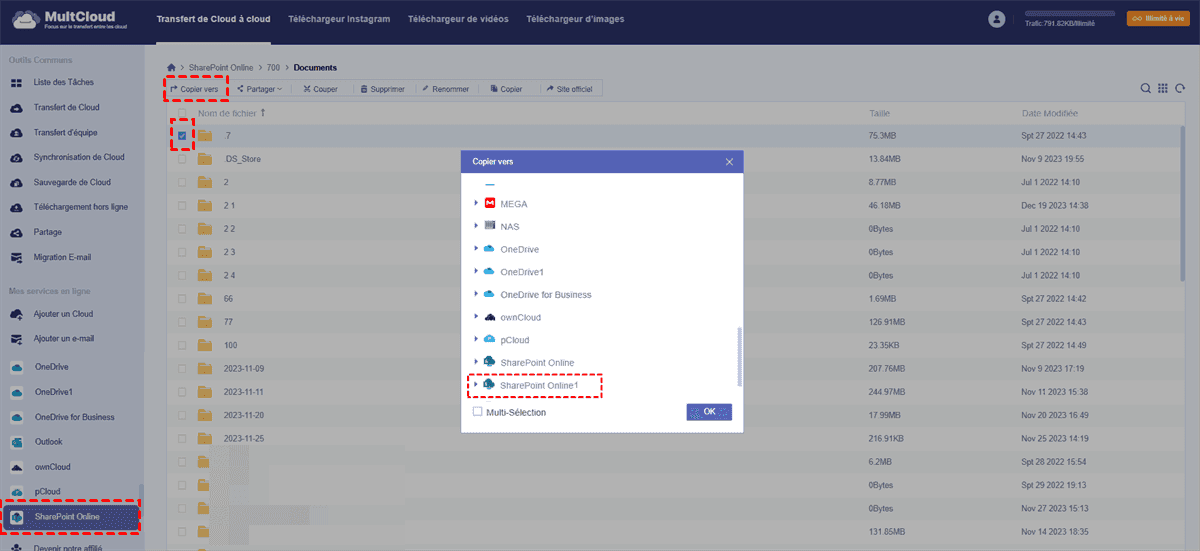The height and width of the screenshot is (551, 1200).
Task: Click the Outlook icon in sidebar
Action: click(x=17, y=442)
